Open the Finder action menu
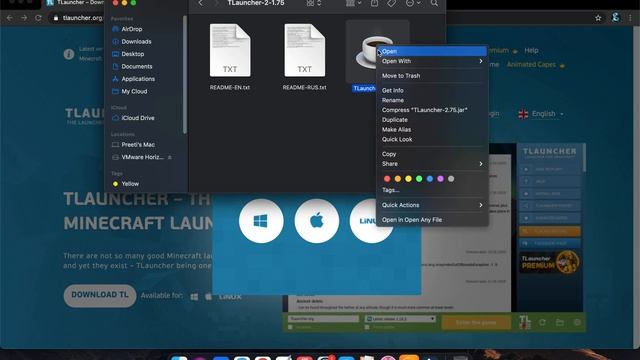Screen dimensions: 640x360 (413, 3)
